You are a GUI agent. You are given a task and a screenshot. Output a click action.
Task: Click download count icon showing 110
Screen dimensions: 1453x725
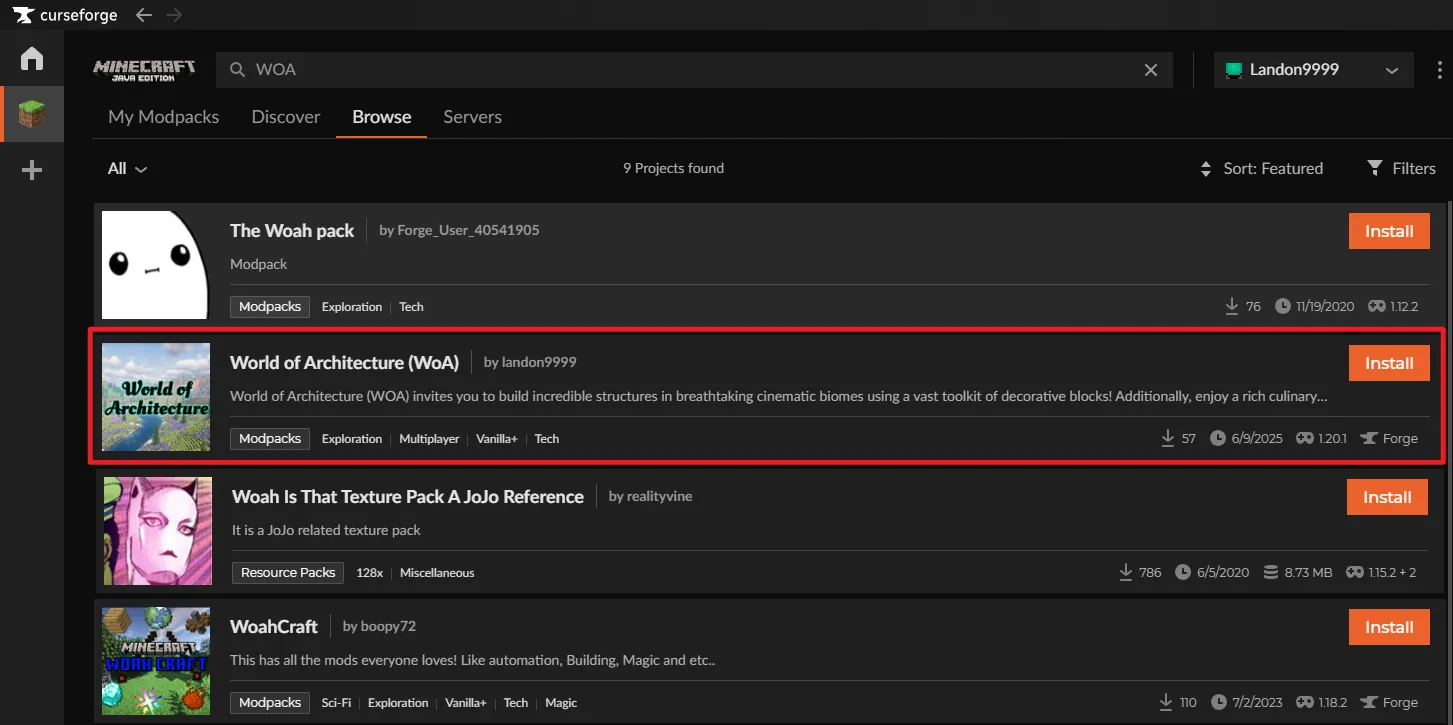click(x=1166, y=702)
